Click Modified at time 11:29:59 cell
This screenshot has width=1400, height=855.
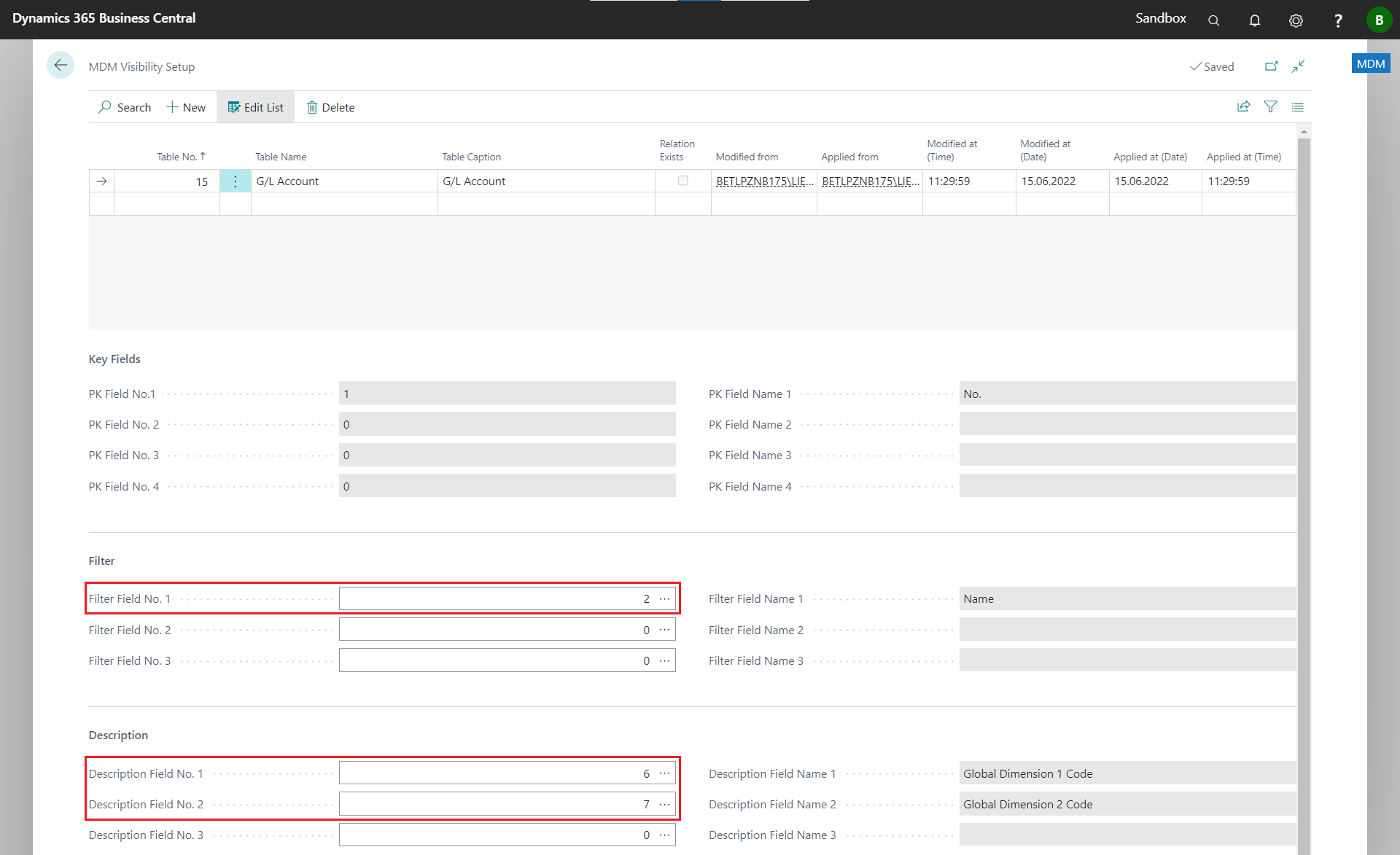(969, 181)
